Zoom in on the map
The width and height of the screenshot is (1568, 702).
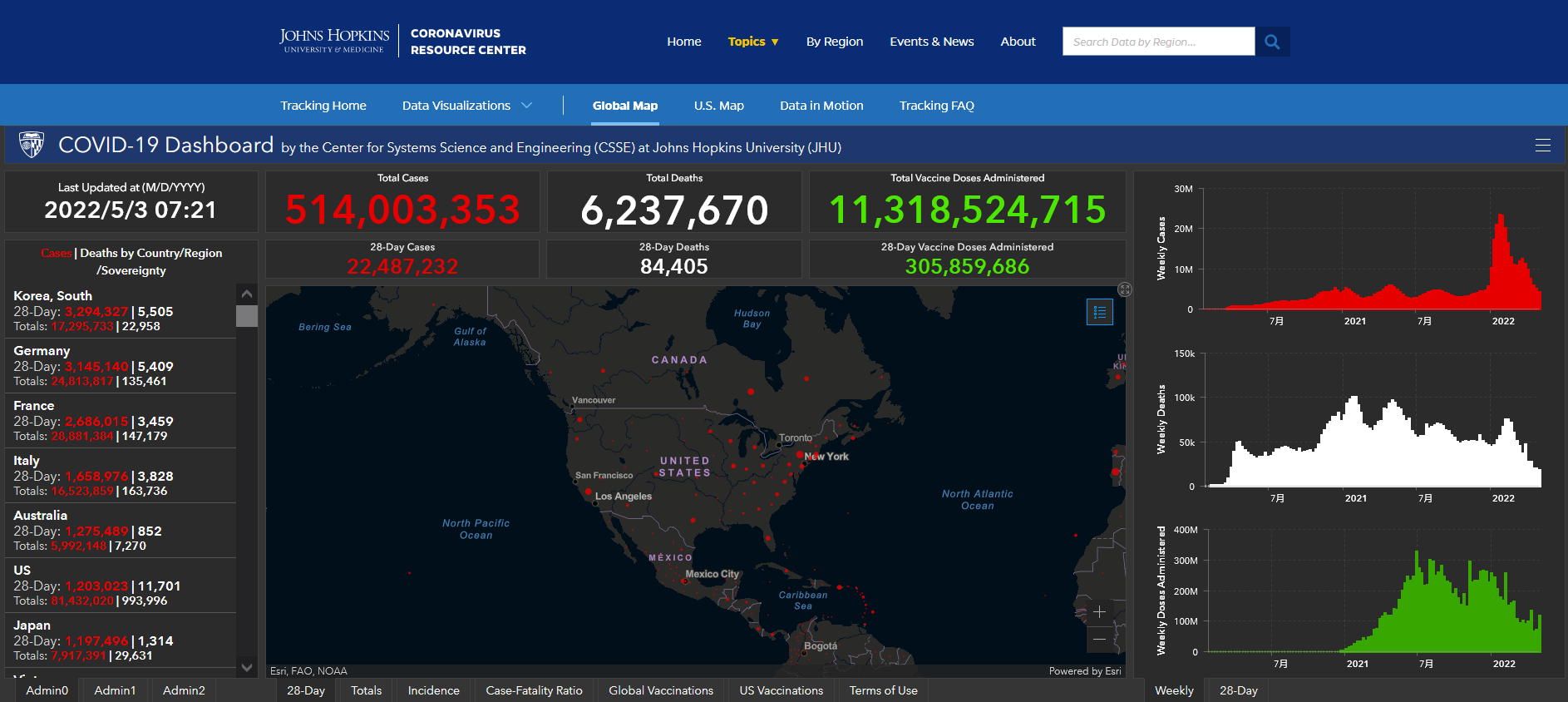1099,611
